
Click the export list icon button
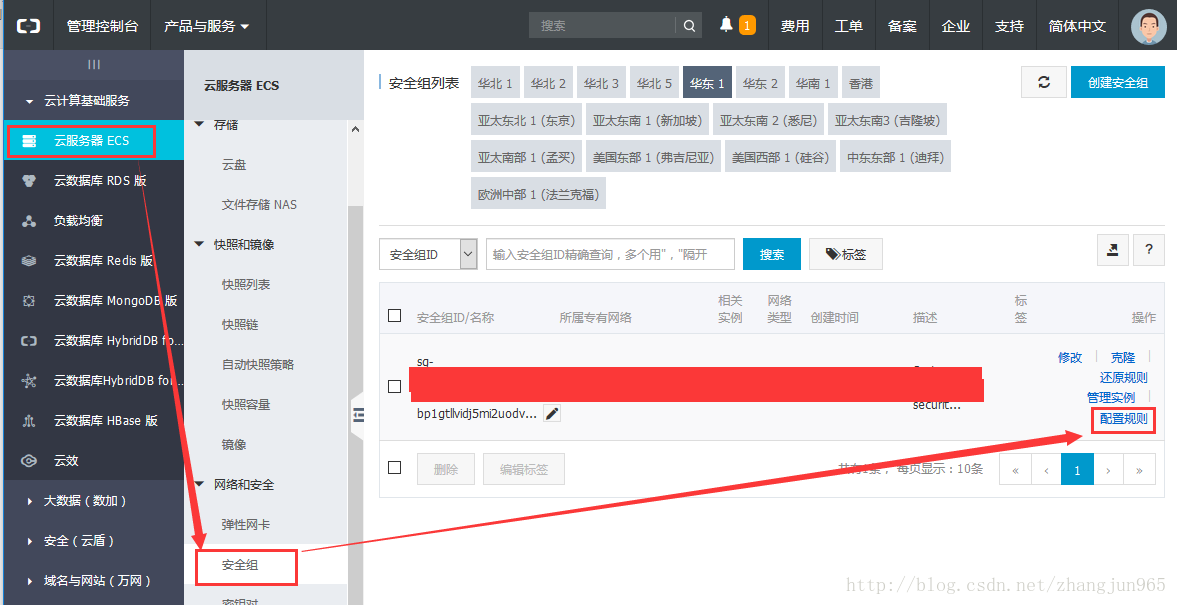coord(1112,250)
